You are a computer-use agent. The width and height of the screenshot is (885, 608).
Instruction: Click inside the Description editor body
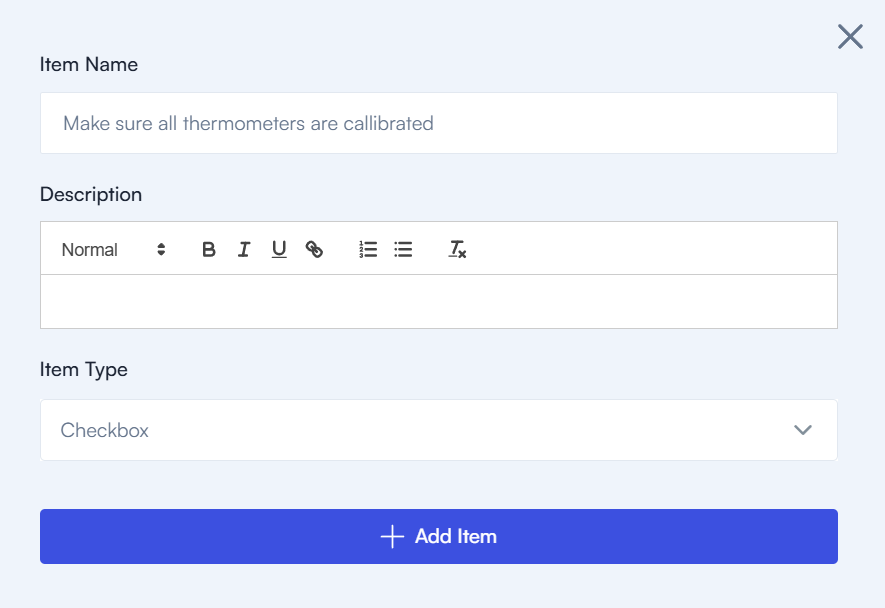(x=438, y=301)
